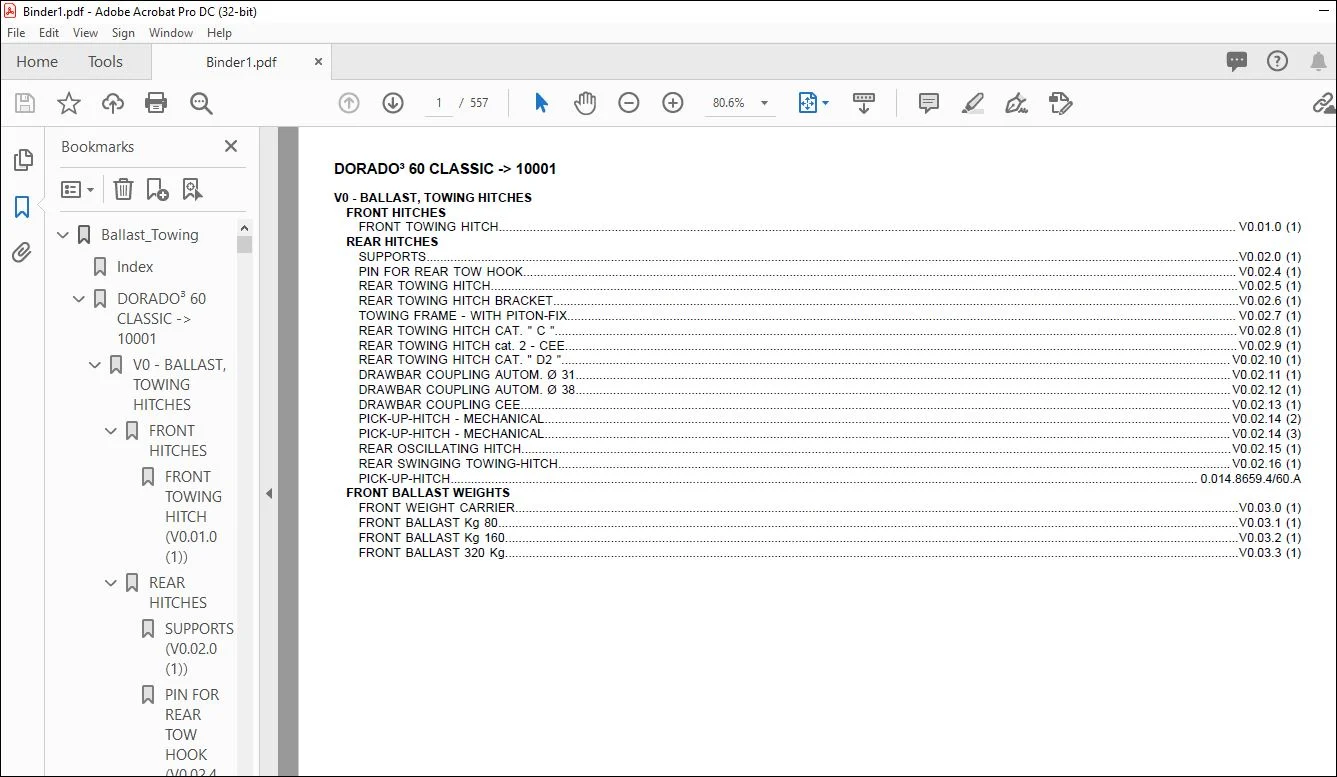
Task: Toggle the Bookmarks panel icon in sidebar
Action: [x=22, y=207]
